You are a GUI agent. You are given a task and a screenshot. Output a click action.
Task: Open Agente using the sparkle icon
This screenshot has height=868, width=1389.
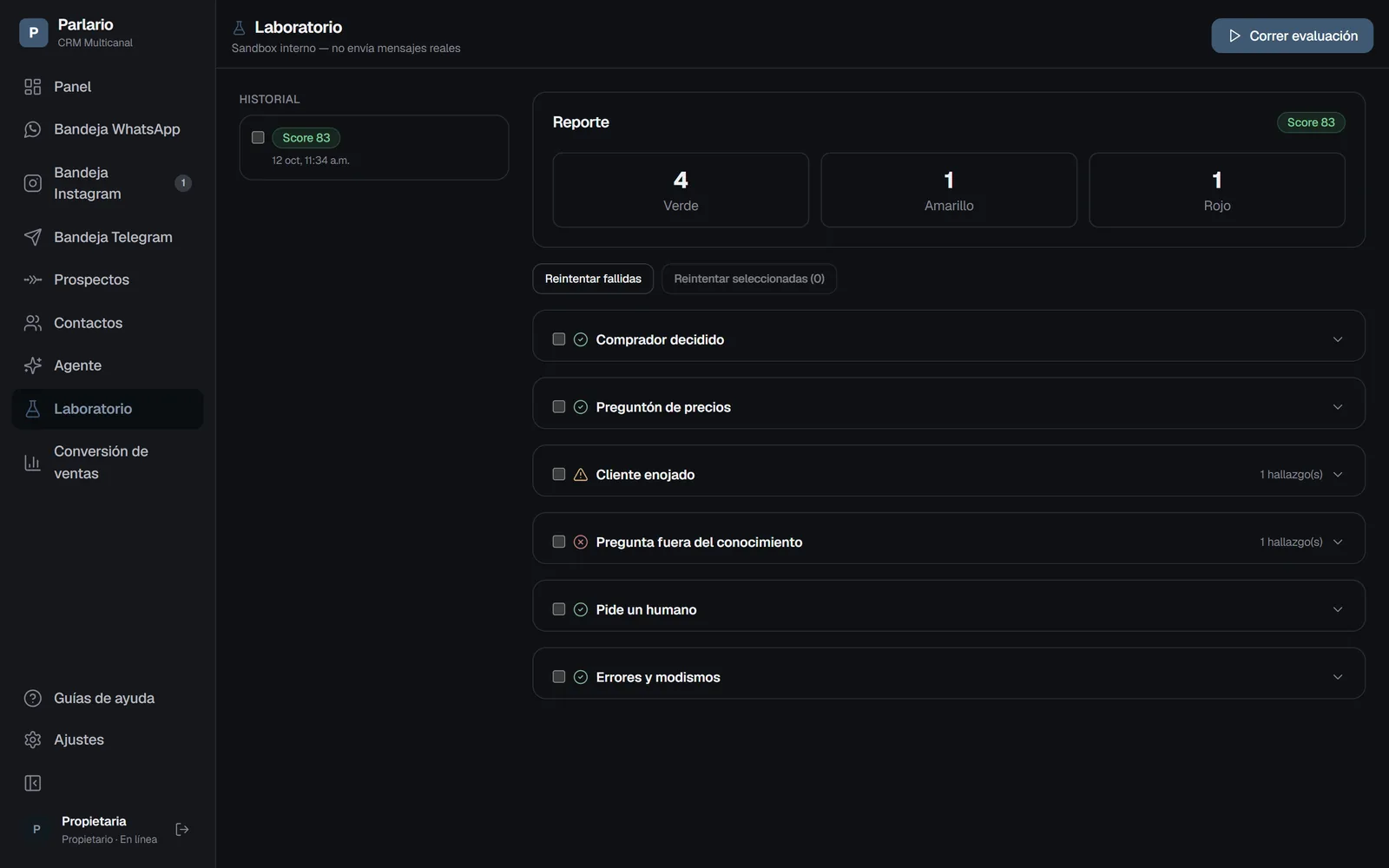[33, 365]
